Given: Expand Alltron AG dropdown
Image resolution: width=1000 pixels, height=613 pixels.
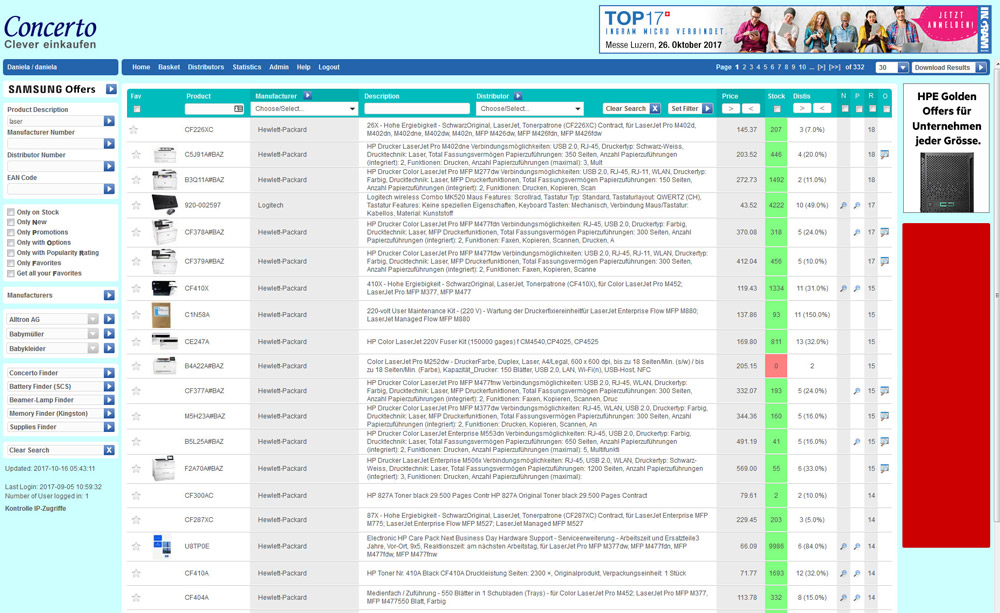Looking at the screenshot, I should click(93, 319).
